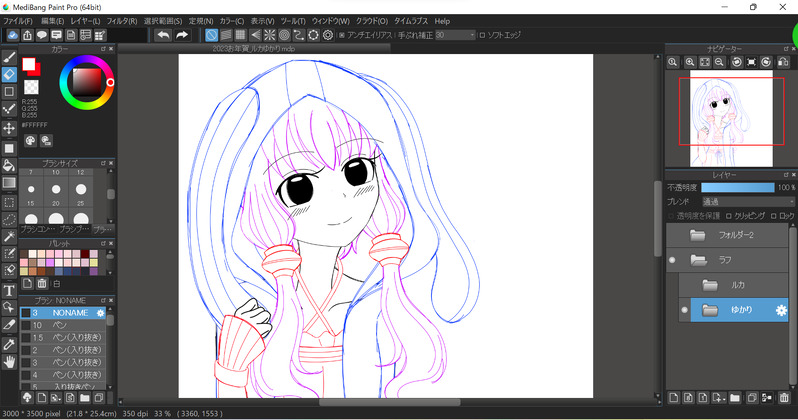Screen dimensions: 798x420
Task: Select the NONAME brush row
Action: coord(63,313)
